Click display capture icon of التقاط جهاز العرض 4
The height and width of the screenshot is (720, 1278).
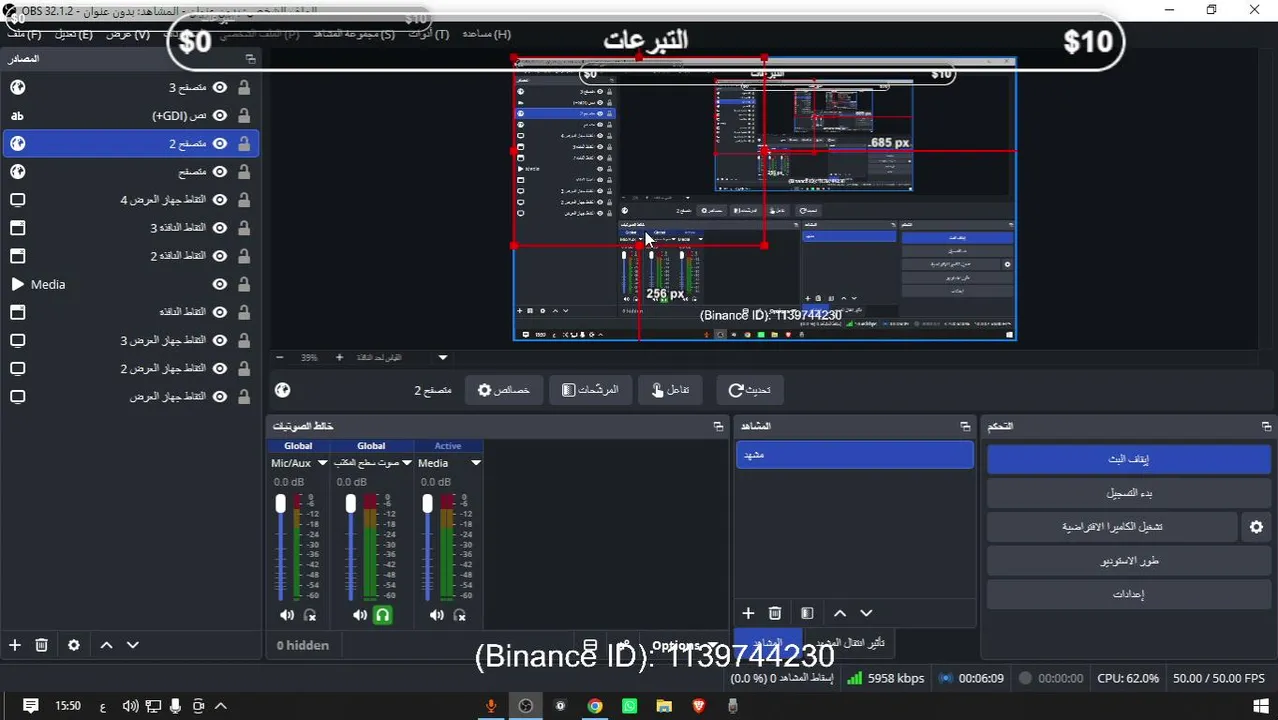click(x=17, y=199)
